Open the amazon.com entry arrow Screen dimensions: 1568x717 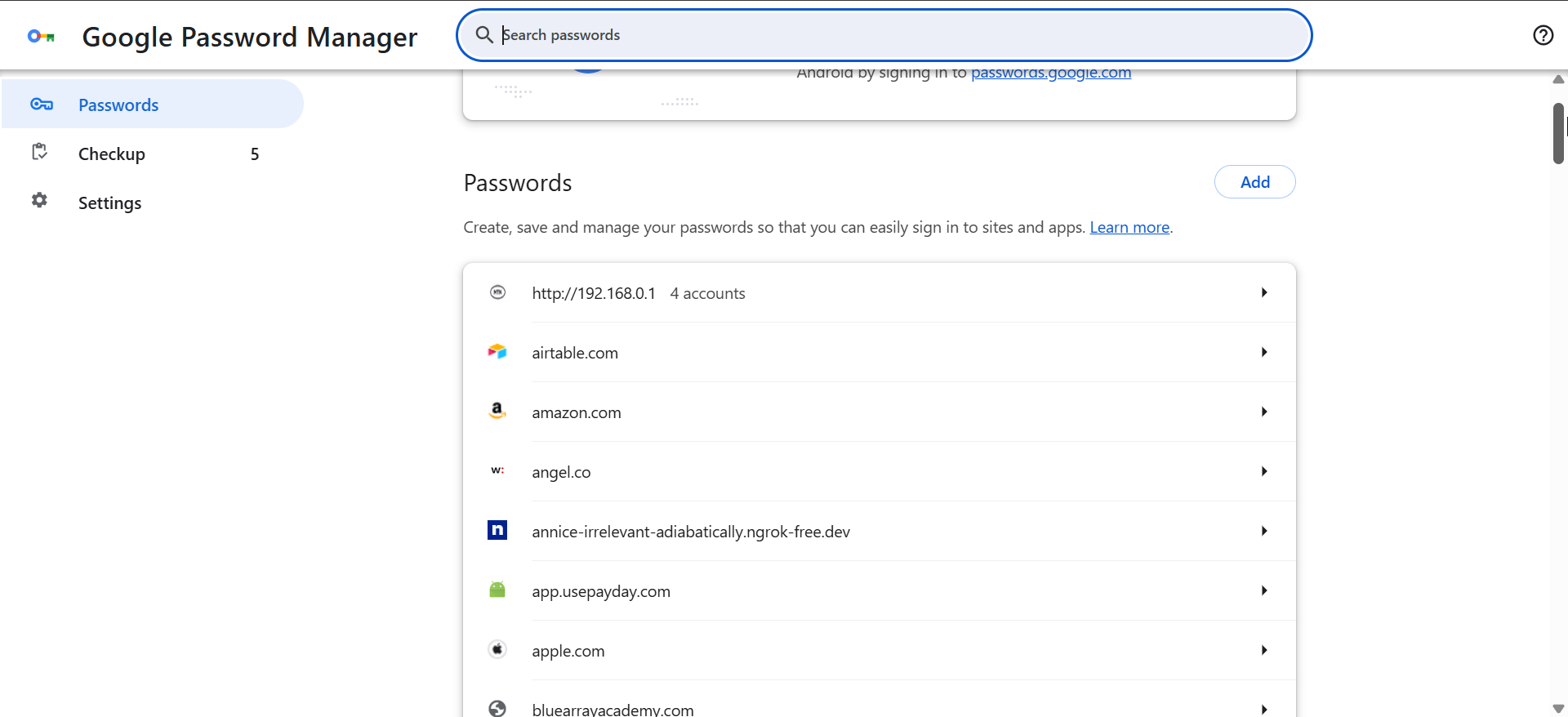pos(1263,412)
